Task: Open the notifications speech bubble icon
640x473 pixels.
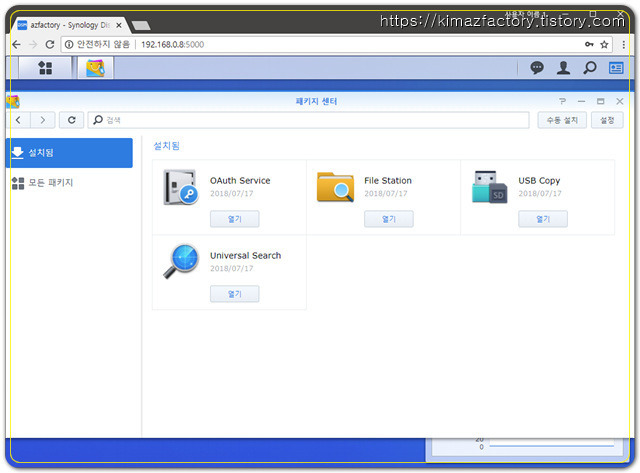Action: pyautogui.click(x=537, y=67)
